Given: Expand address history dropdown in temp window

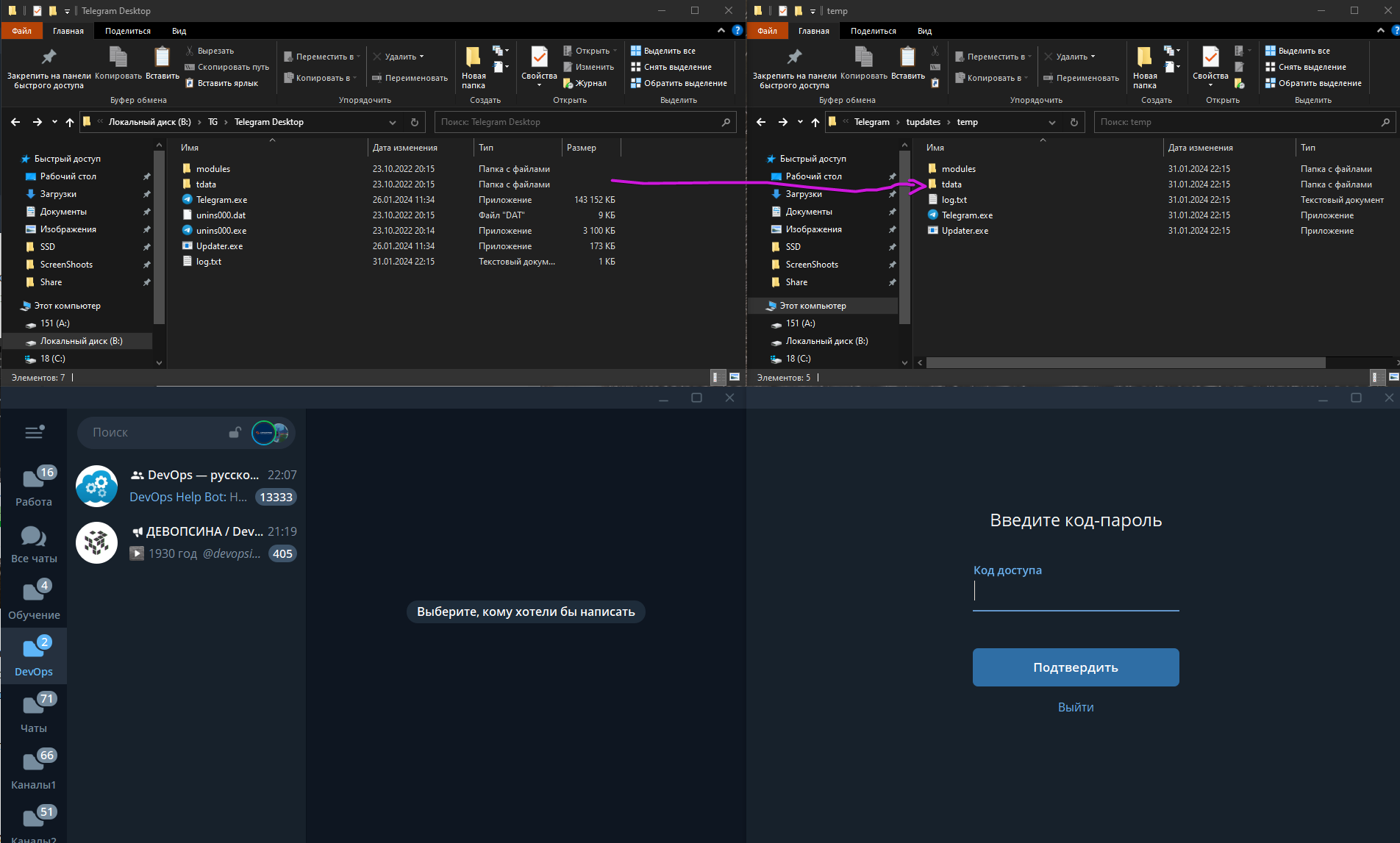Looking at the screenshot, I should pyautogui.click(x=1052, y=122).
